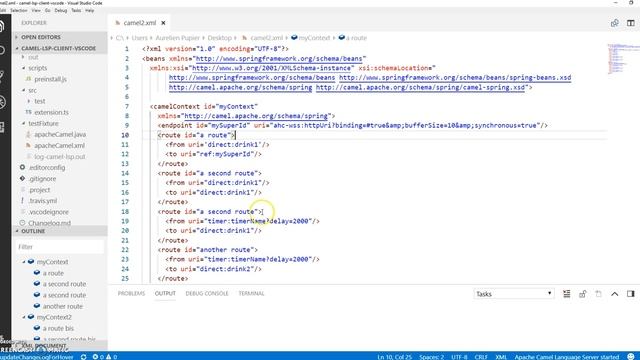
Task: Open extension.ts file
Action: click(x=51, y=112)
